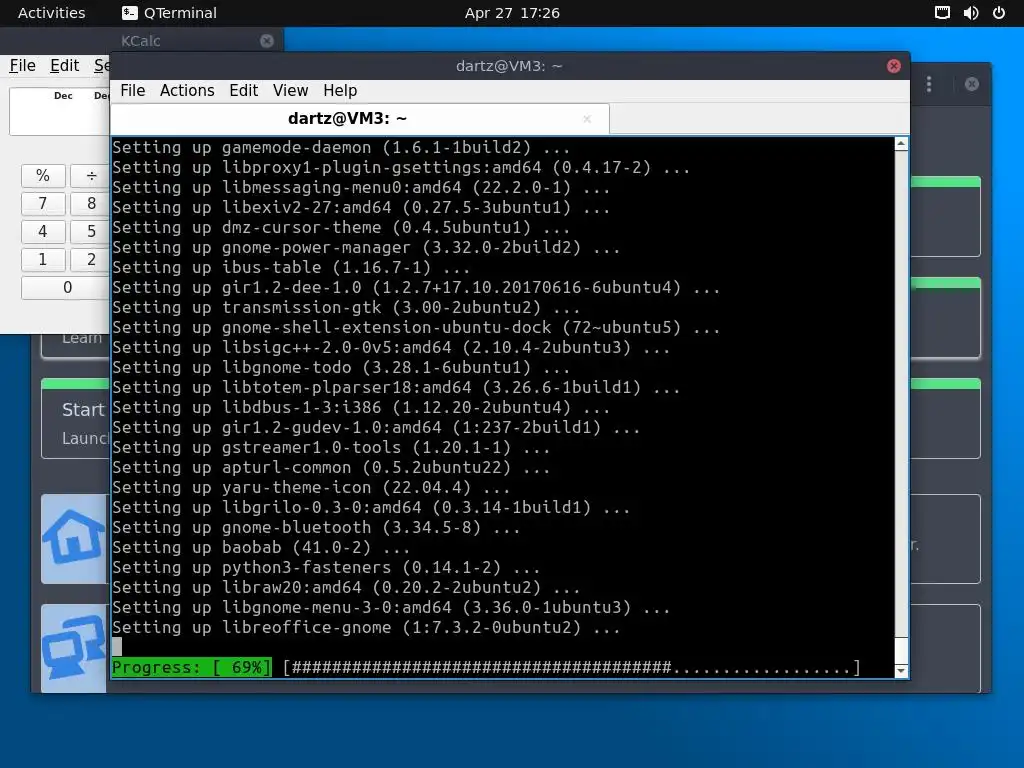Click the terminal vertical scrollbar track
Image resolution: width=1024 pixels, height=768 pixels.
pos(901,392)
